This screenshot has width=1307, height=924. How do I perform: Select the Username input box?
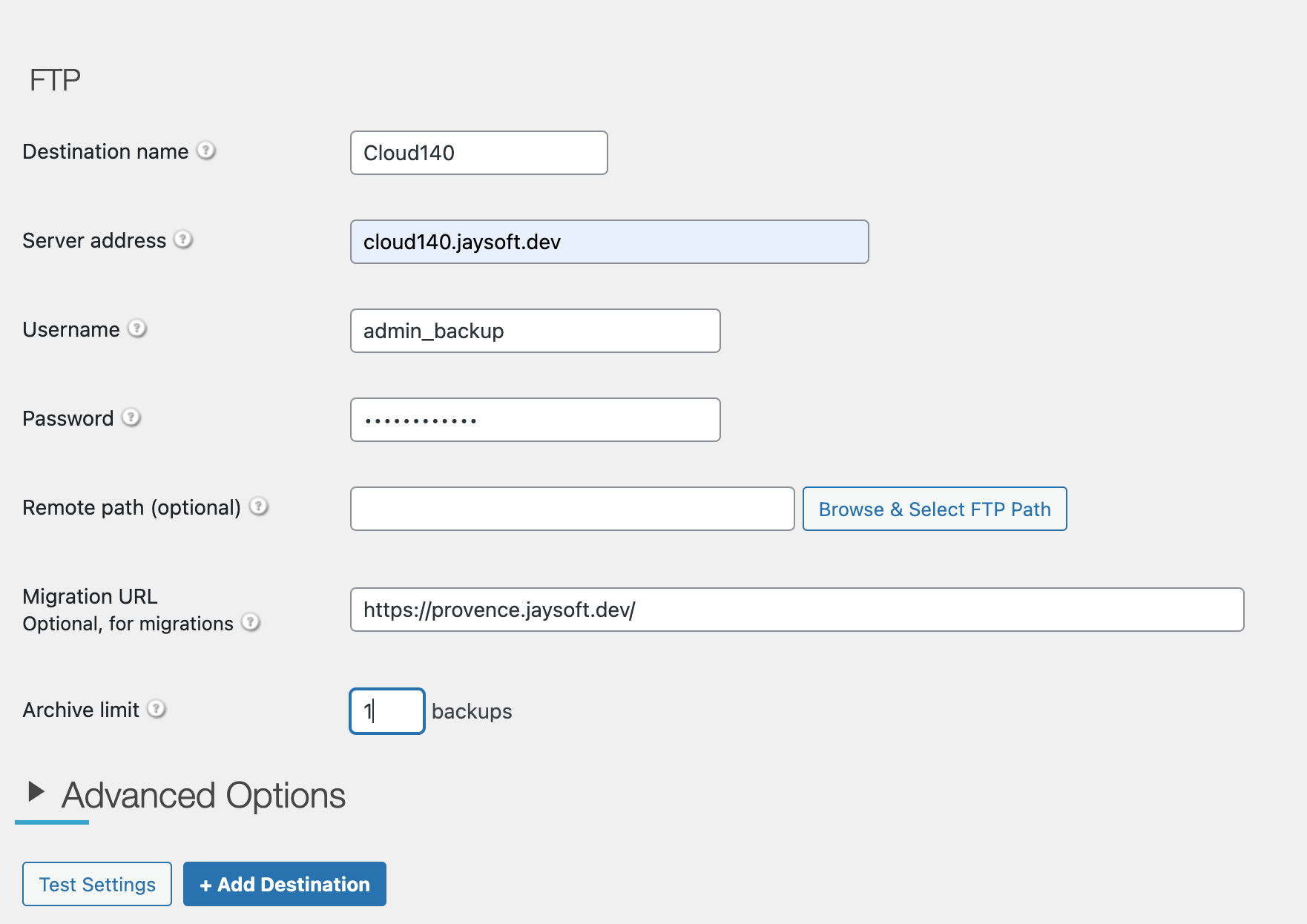coord(534,331)
